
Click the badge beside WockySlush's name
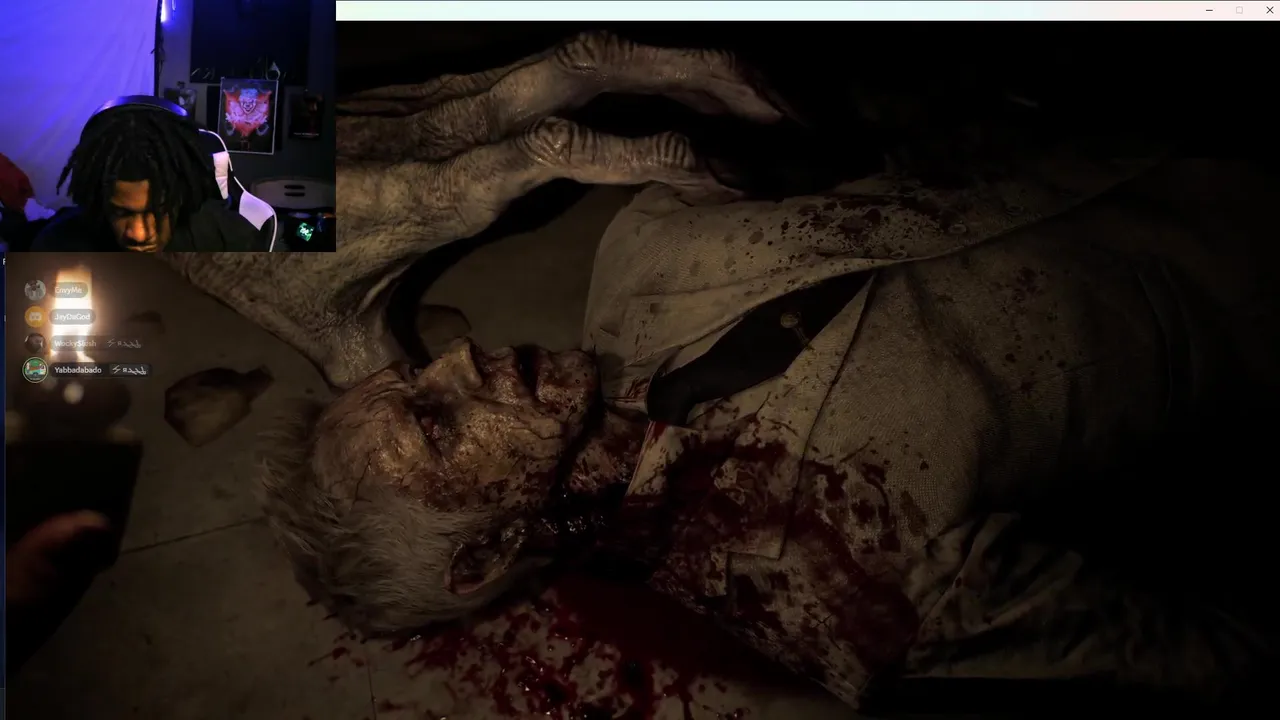pyautogui.click(x=124, y=343)
